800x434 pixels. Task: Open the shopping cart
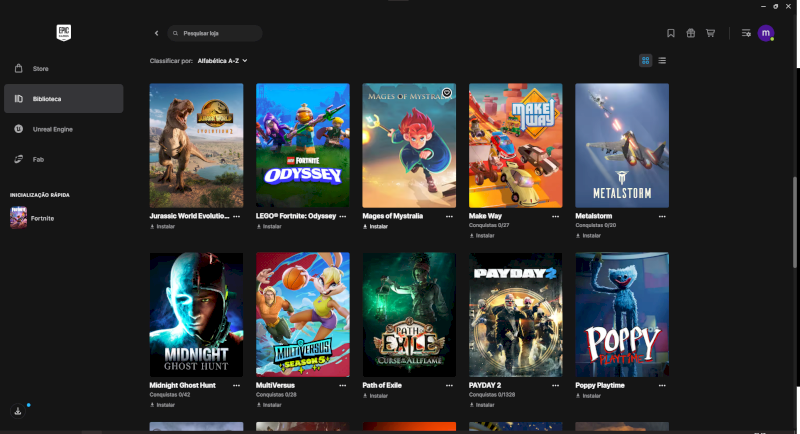click(x=710, y=33)
